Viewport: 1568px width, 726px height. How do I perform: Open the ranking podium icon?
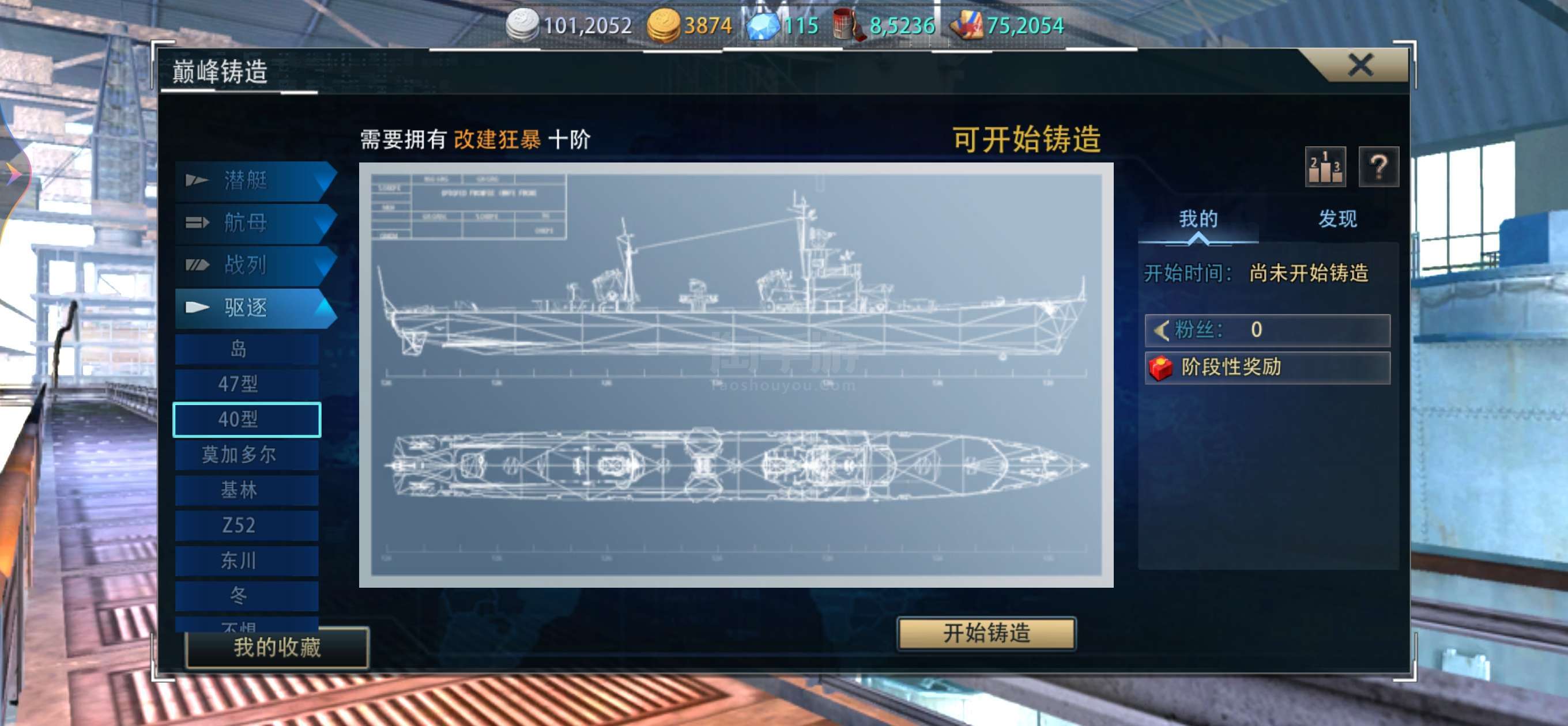[x=1325, y=167]
